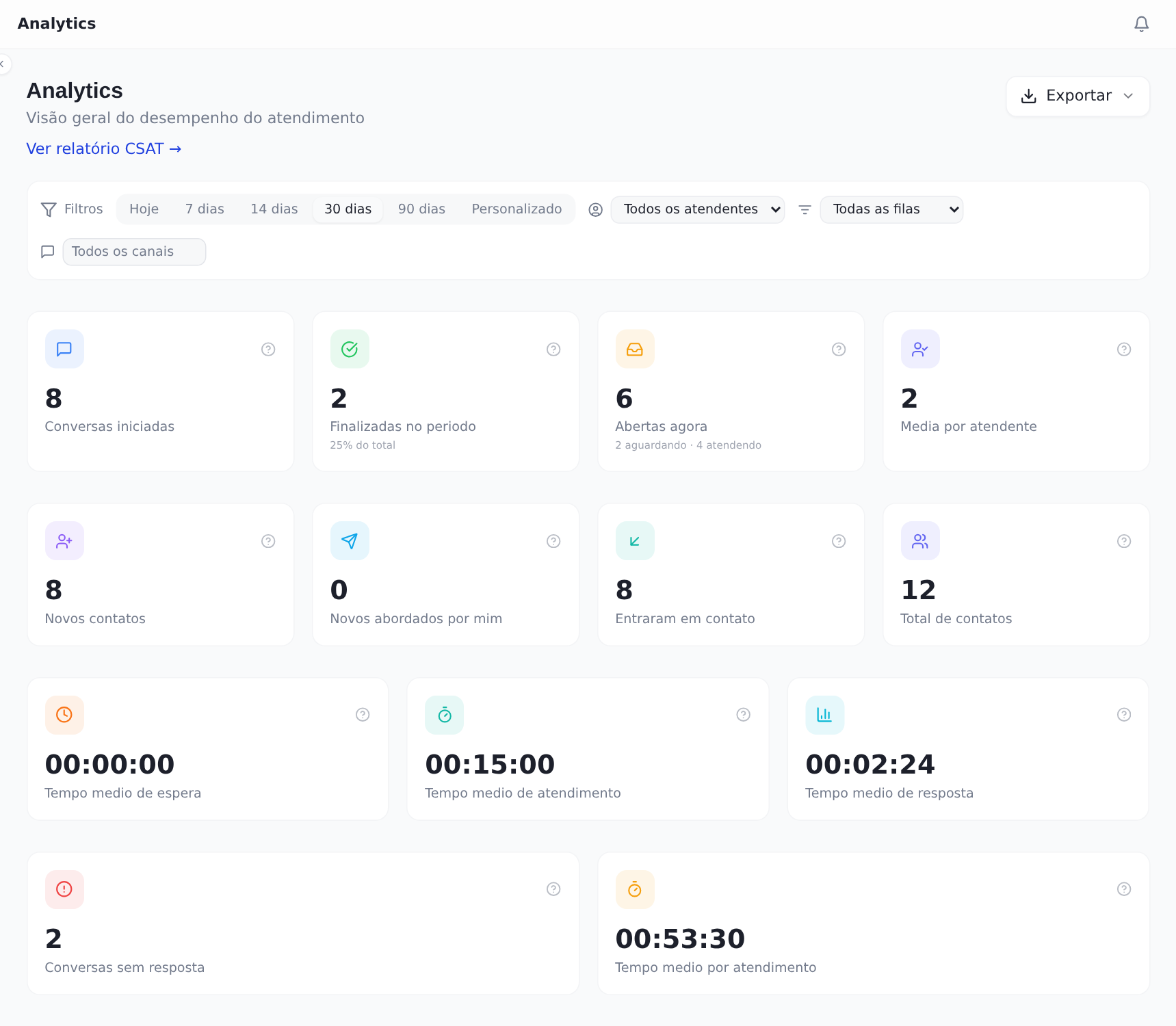The image size is (1176, 1026).
Task: Click the queue filter lines icon
Action: [805, 210]
